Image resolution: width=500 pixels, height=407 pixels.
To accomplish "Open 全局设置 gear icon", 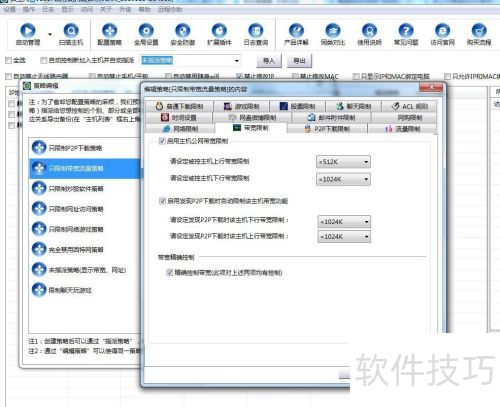I will [x=146, y=30].
